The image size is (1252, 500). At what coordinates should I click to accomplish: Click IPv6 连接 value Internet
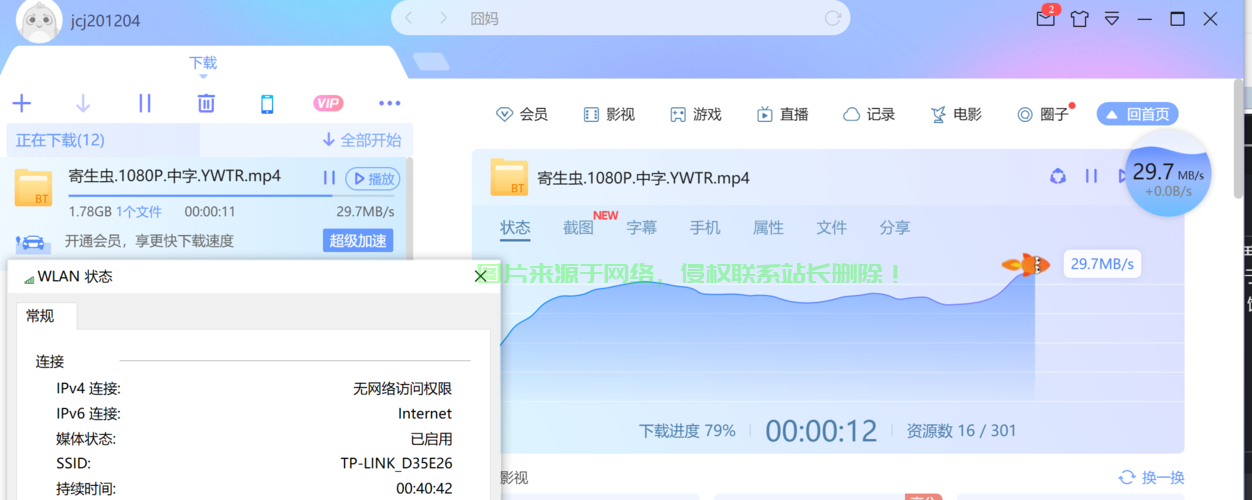[x=425, y=413]
